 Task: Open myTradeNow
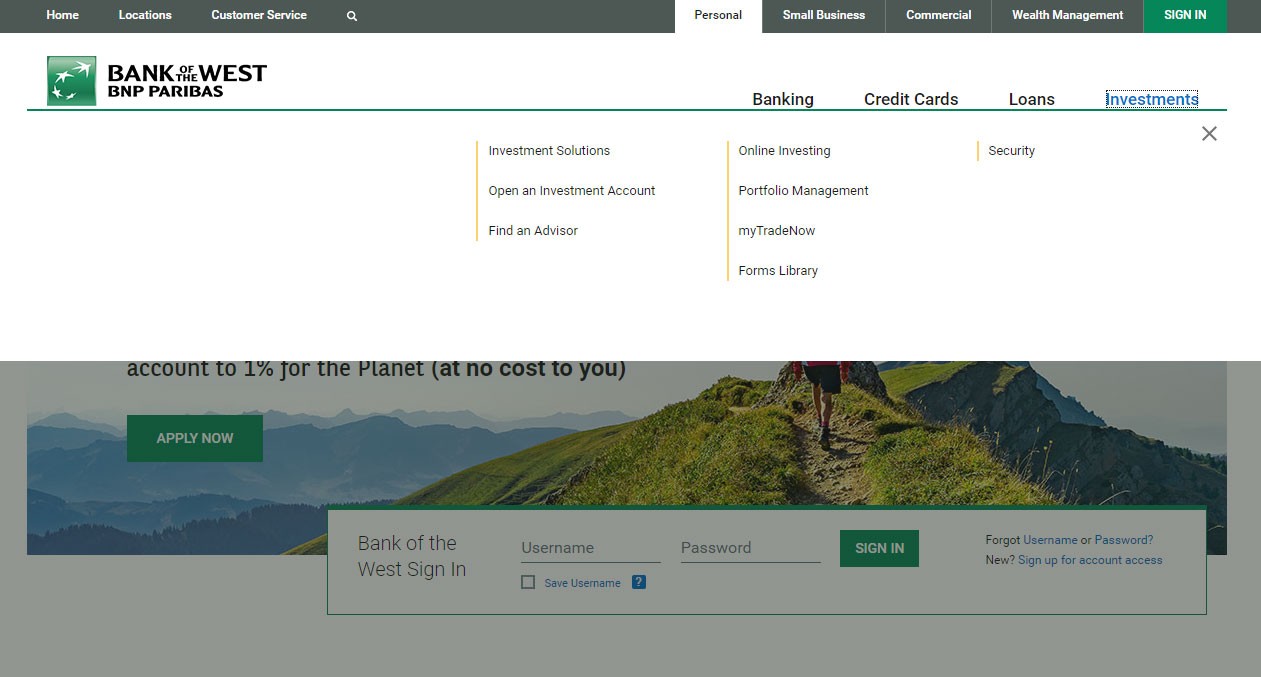tap(777, 231)
